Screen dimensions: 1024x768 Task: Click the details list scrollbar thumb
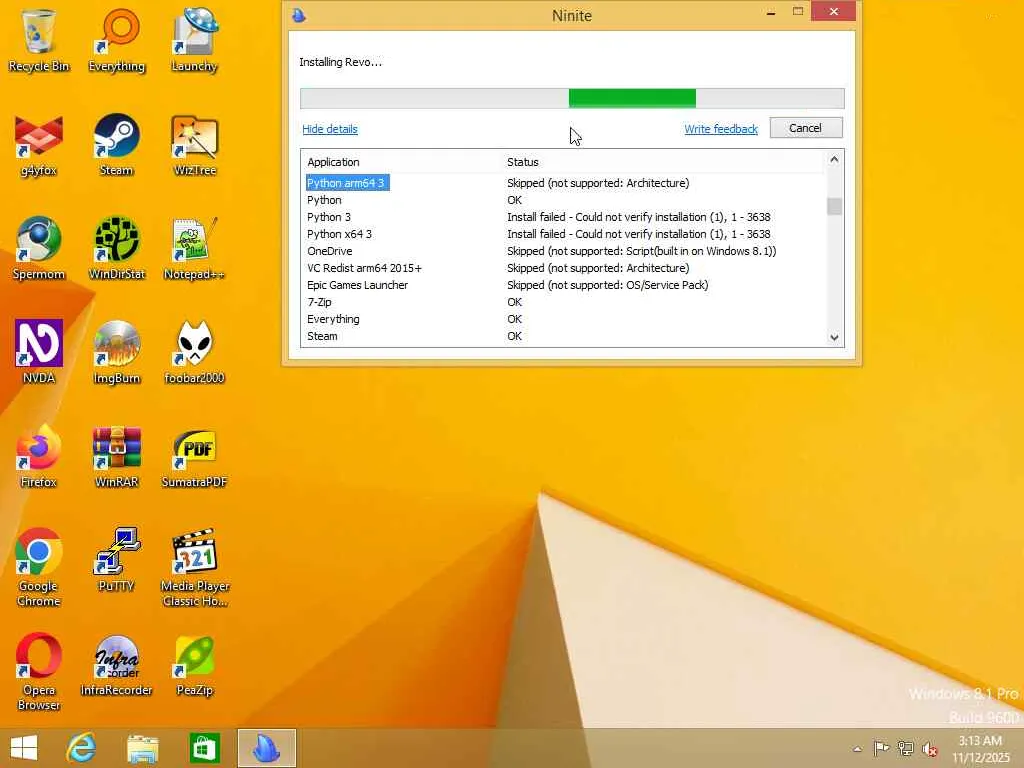[x=834, y=206]
